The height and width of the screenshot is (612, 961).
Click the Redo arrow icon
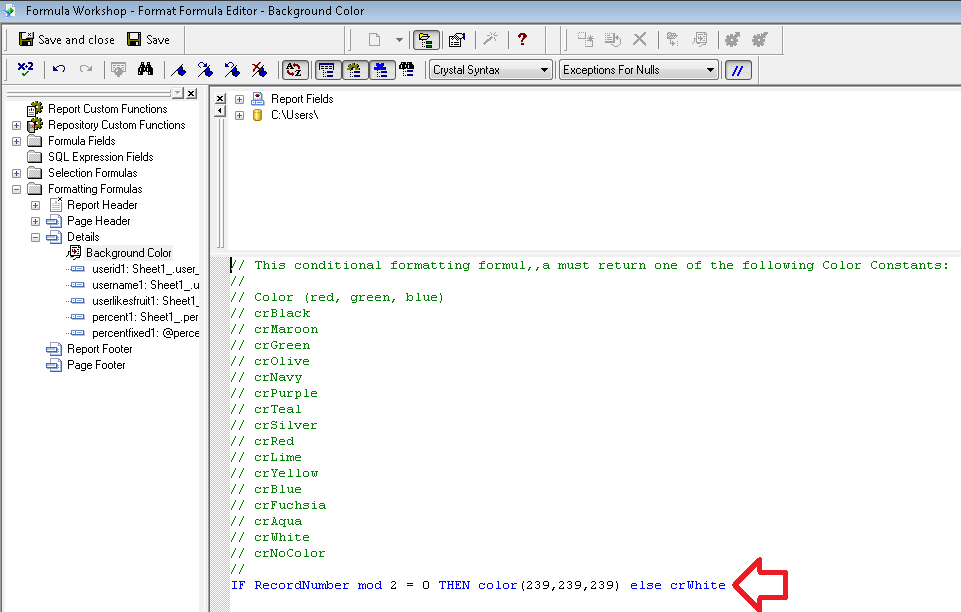[x=86, y=69]
